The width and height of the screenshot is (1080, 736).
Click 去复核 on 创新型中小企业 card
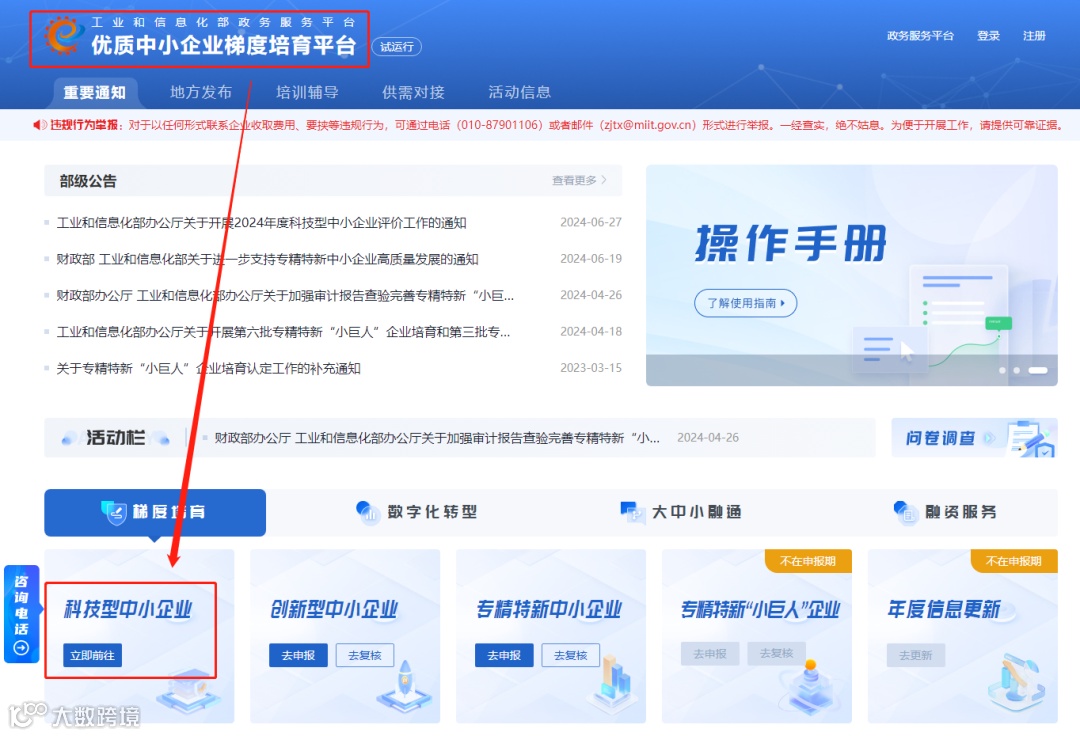click(364, 655)
